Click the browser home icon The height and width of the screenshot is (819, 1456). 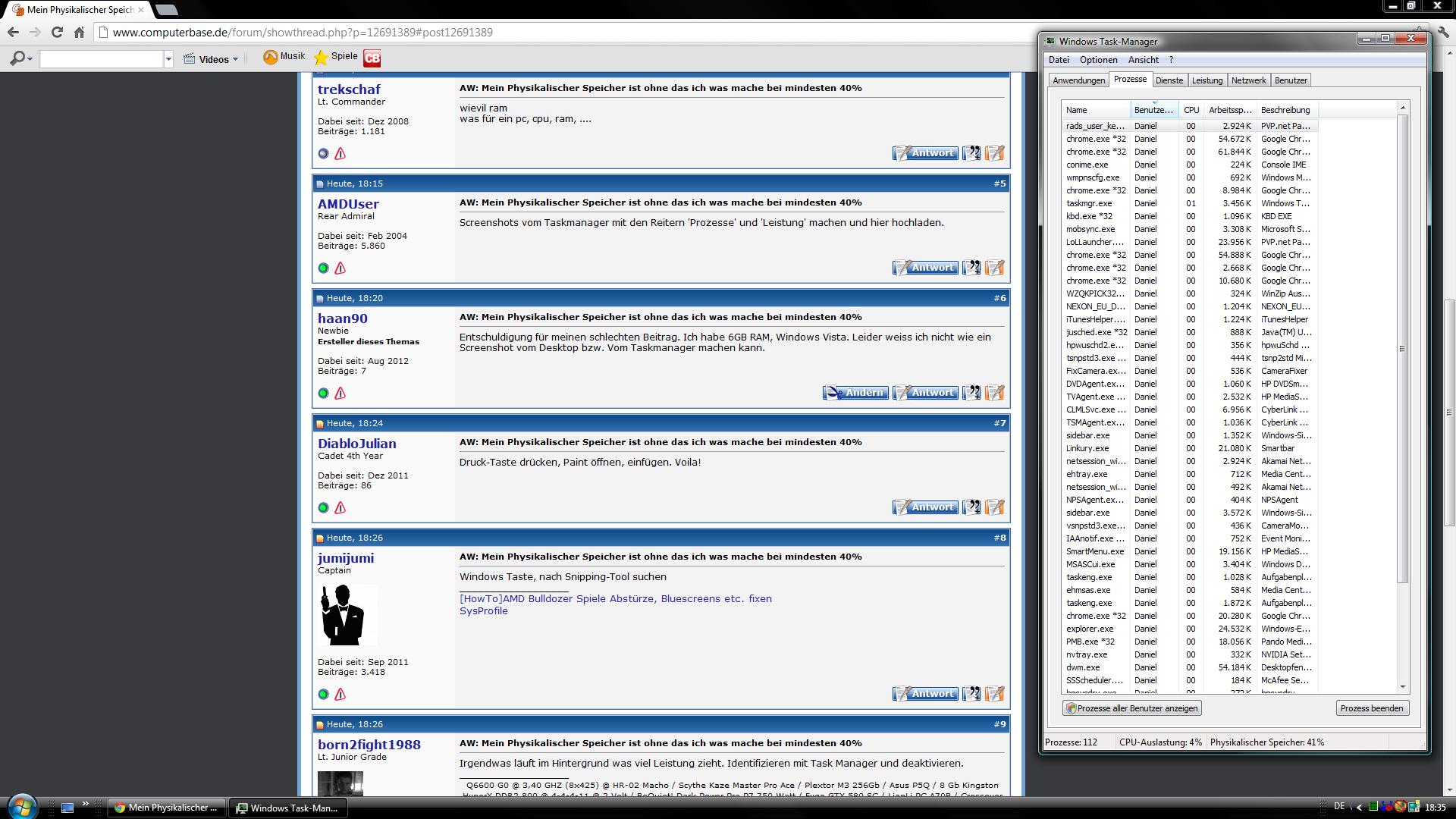[x=79, y=32]
